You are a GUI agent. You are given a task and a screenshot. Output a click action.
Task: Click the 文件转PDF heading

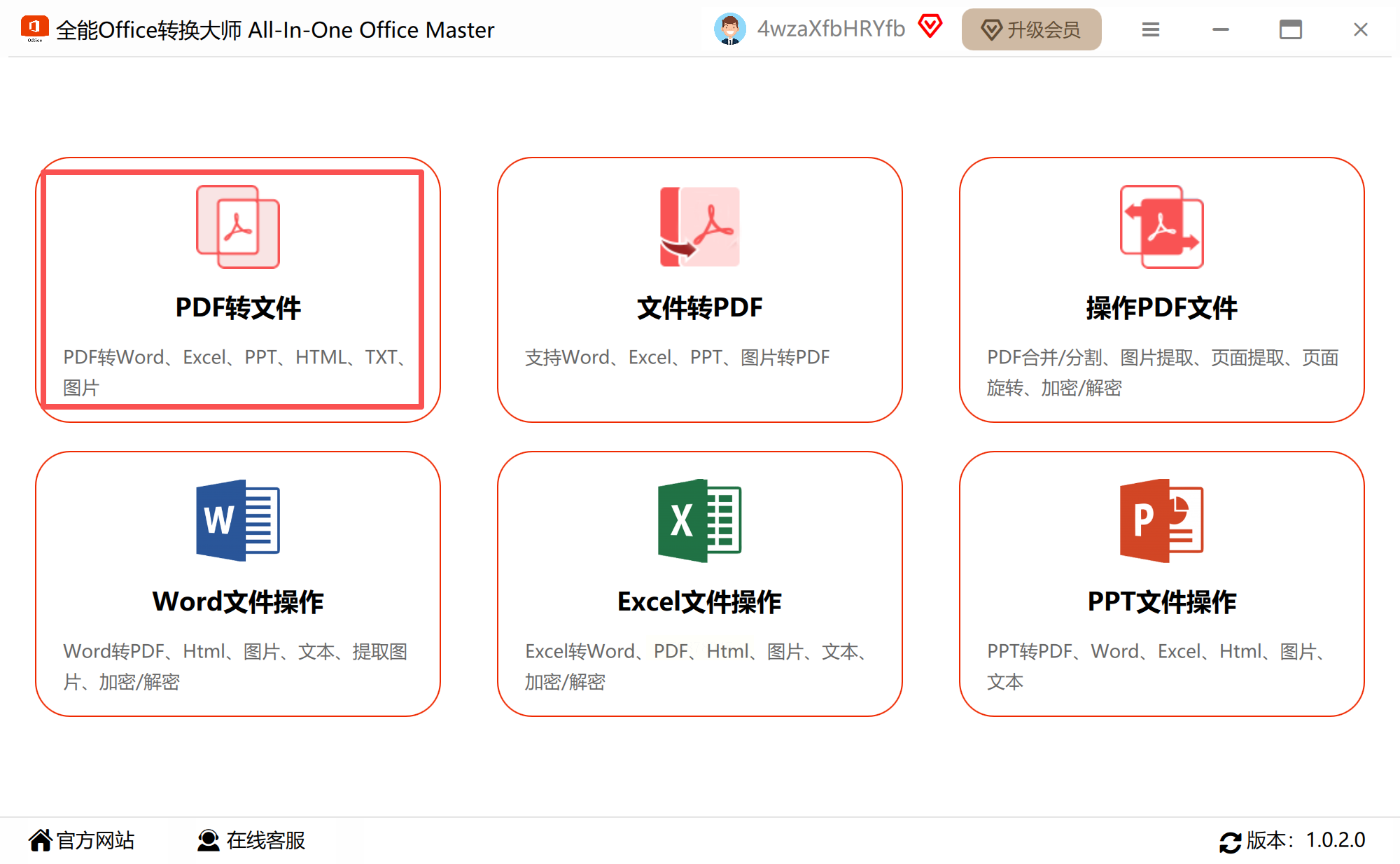tap(699, 308)
